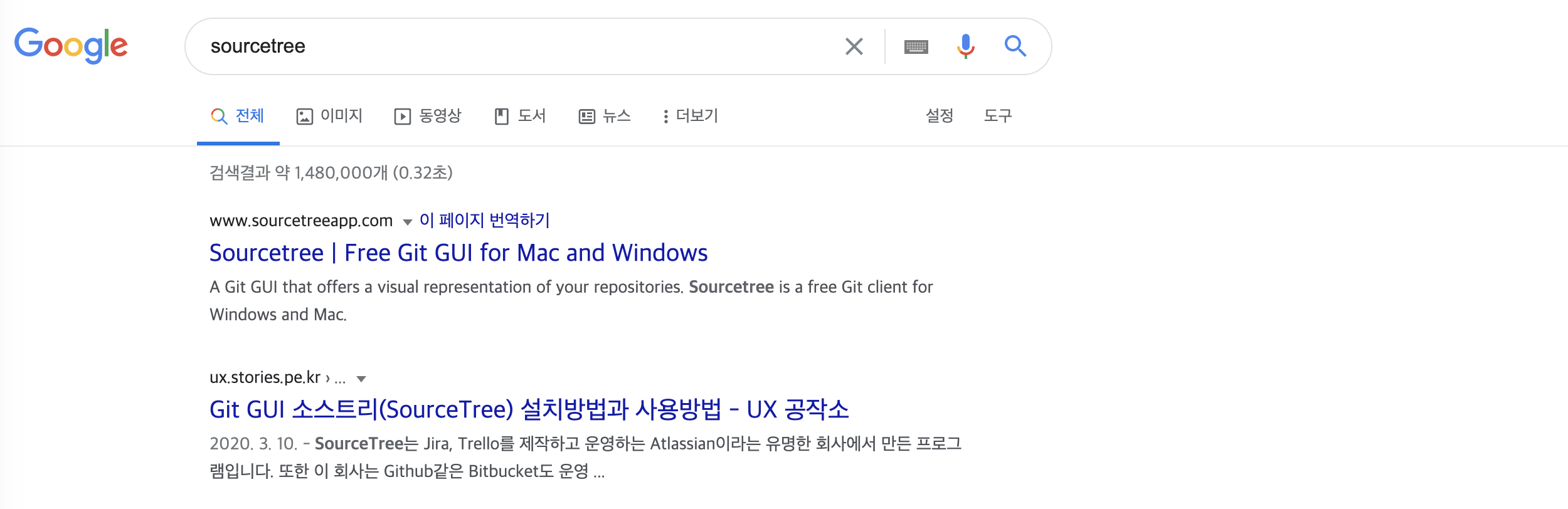Click the 이 페이지 번역하기 translation link

485,220
